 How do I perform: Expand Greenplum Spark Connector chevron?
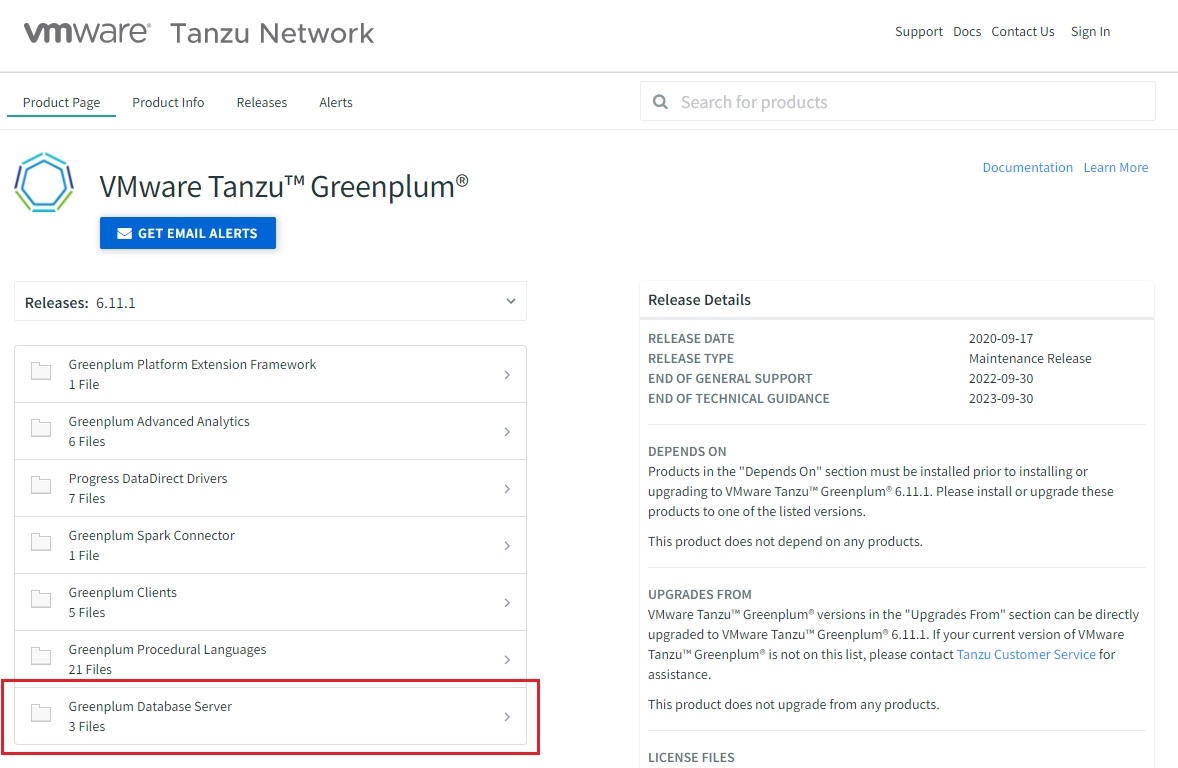tap(507, 546)
